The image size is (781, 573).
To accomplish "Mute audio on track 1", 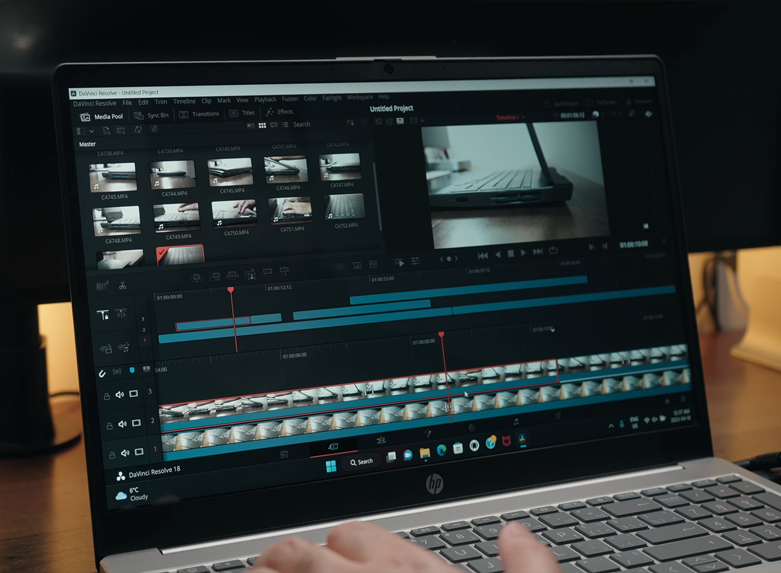I will pos(125,453).
